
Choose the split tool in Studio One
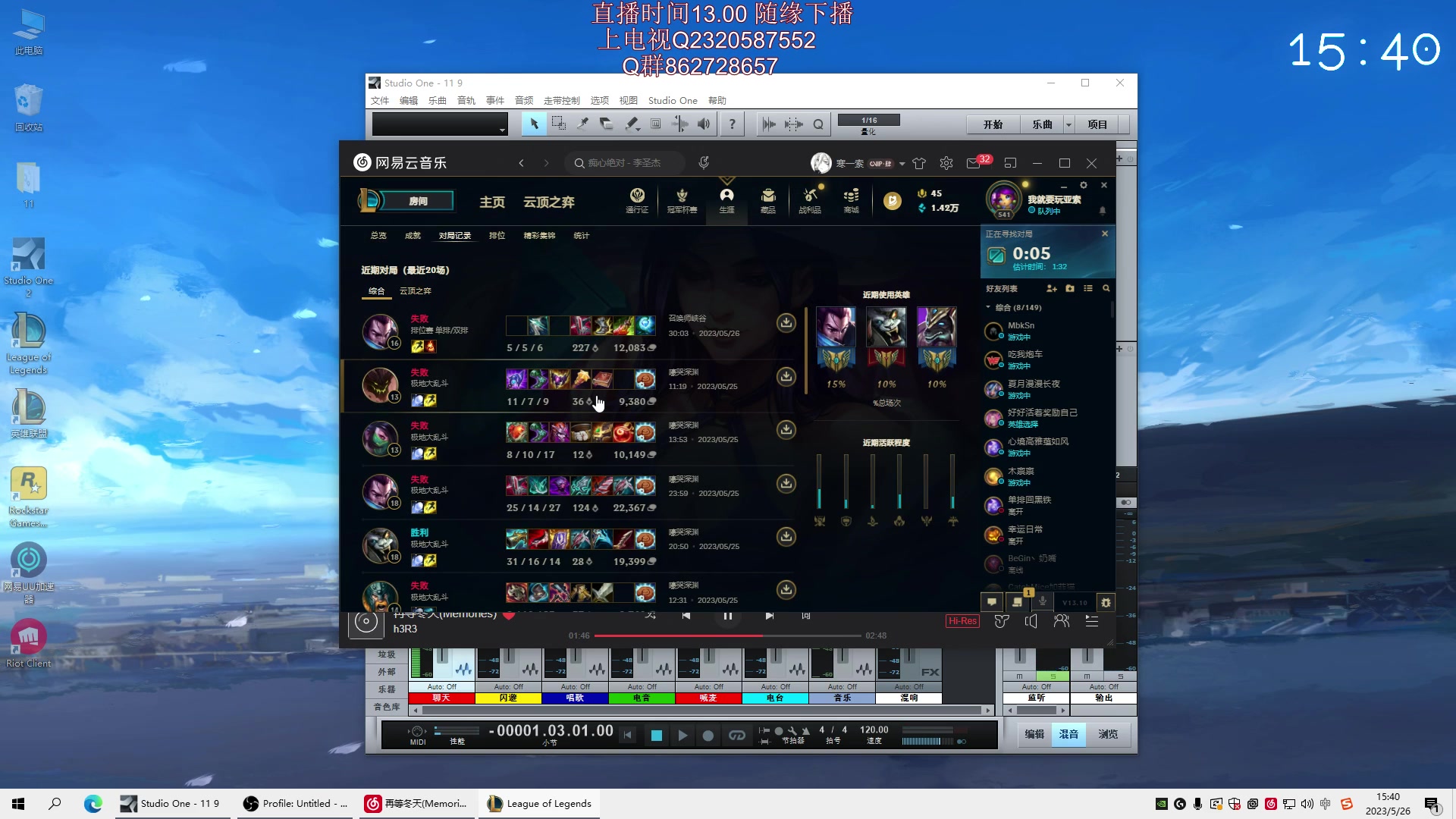582,124
